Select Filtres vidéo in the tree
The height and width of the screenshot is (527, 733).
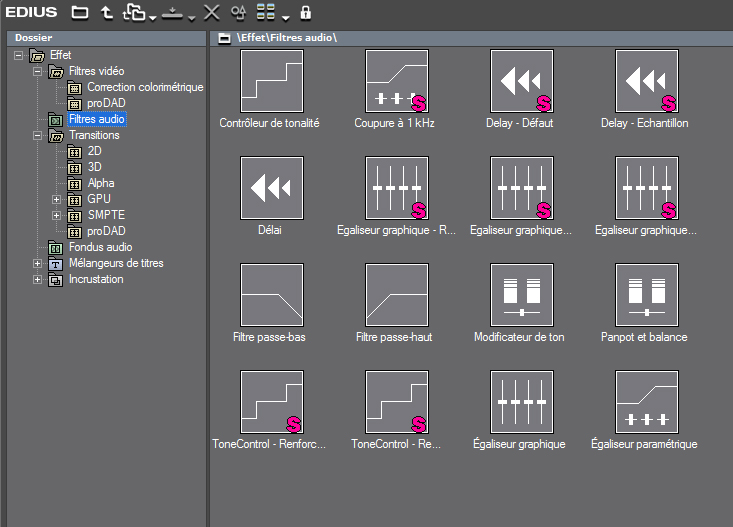97,71
